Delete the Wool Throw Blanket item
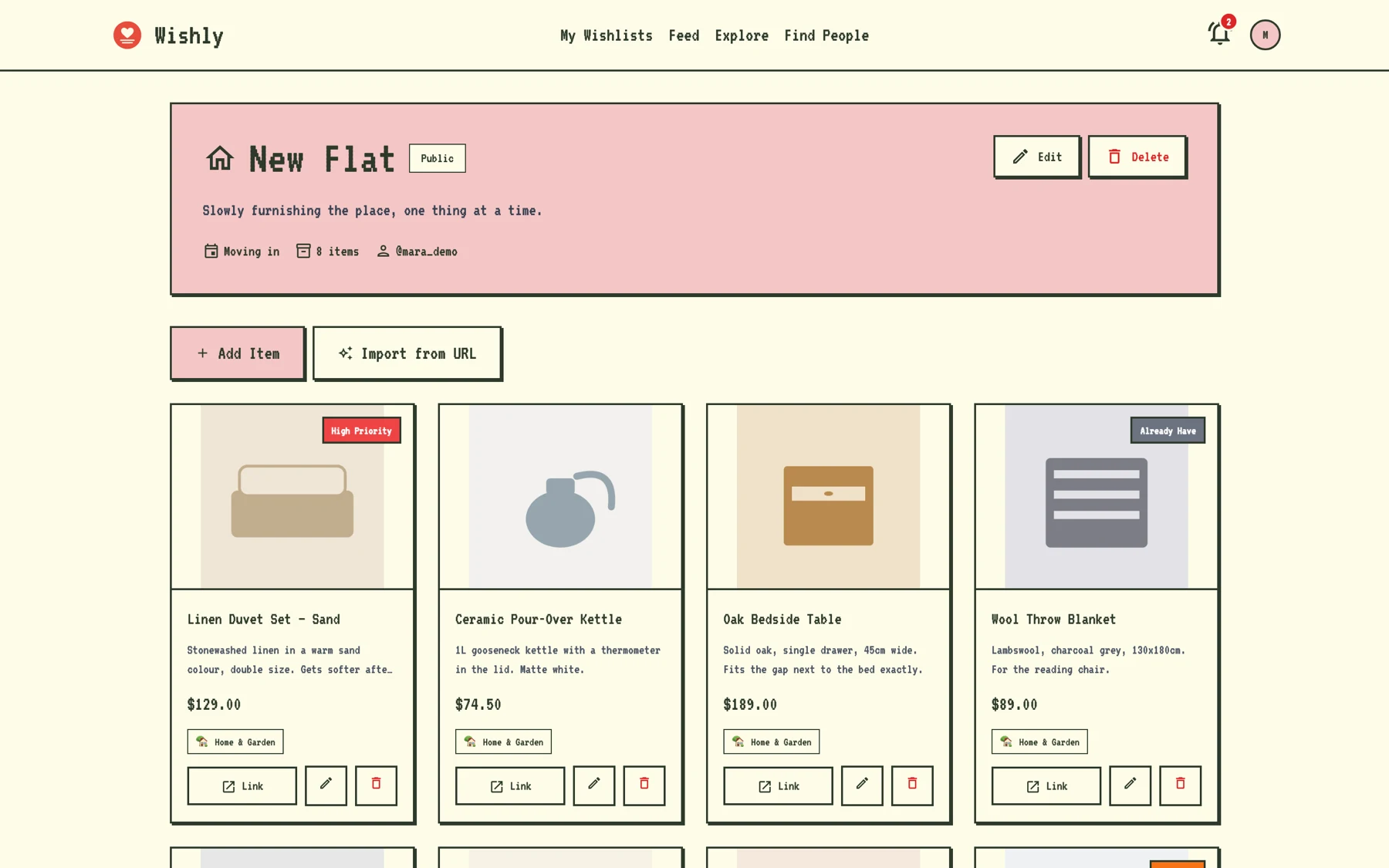Image resolution: width=1389 pixels, height=868 pixels. (1180, 785)
